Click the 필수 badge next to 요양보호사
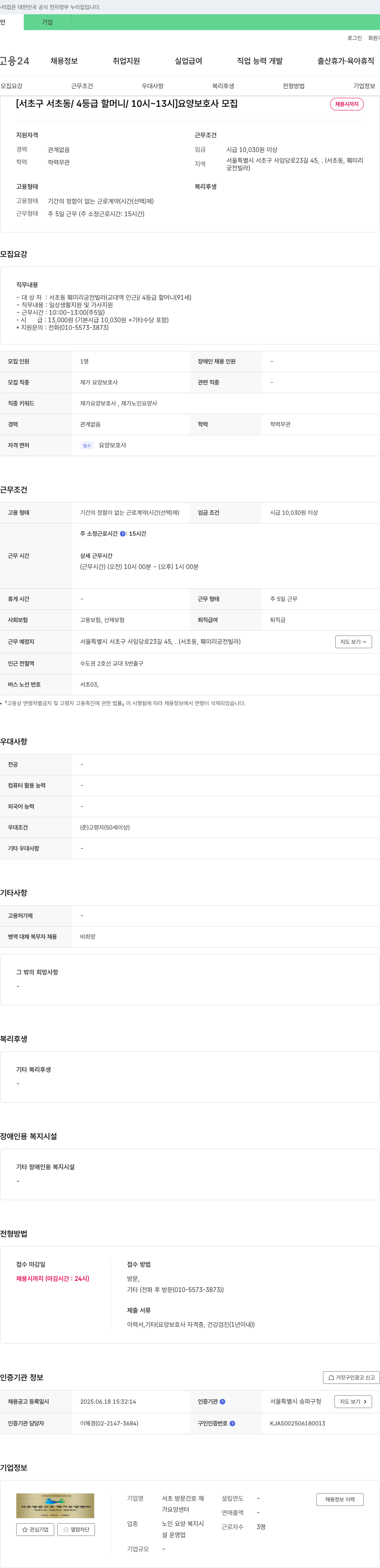Image resolution: width=380 pixels, height=1568 pixels. (86, 445)
